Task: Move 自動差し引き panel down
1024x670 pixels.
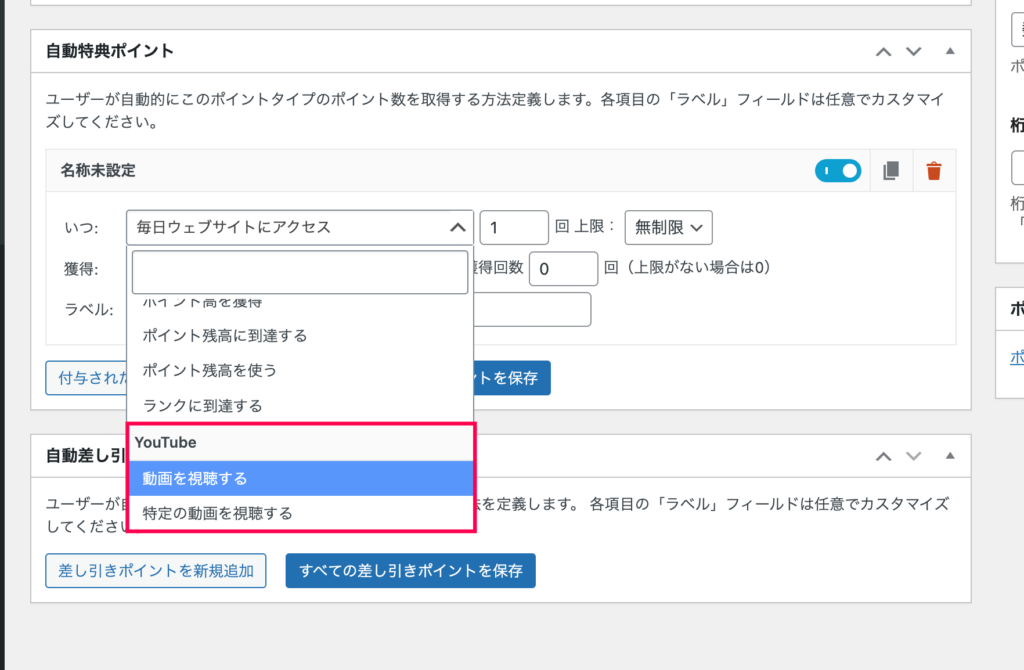Action: (x=914, y=456)
